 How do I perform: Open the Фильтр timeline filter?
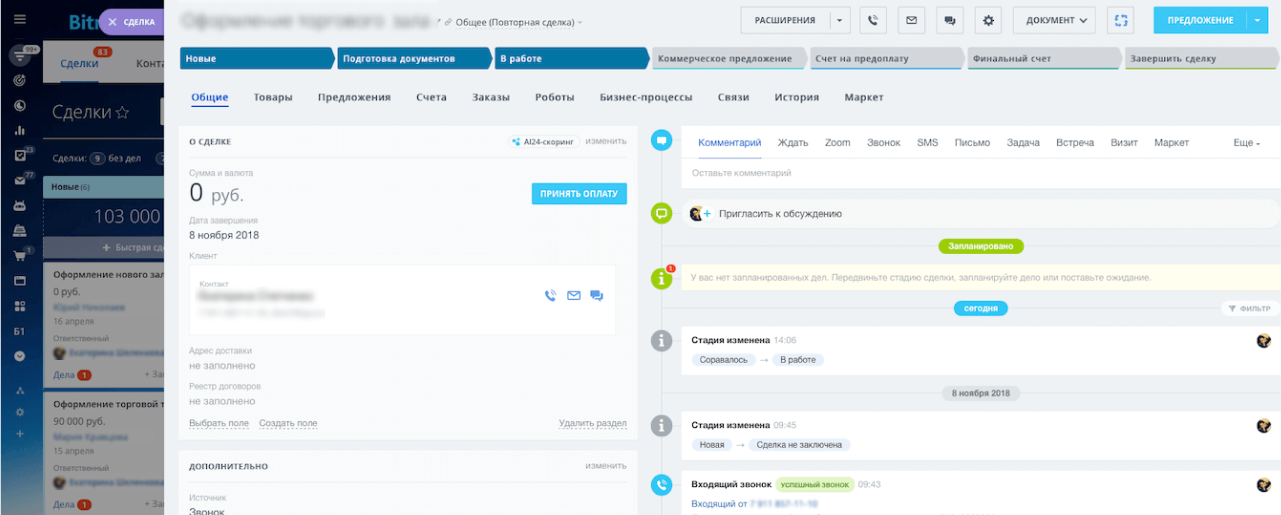[1250, 308]
